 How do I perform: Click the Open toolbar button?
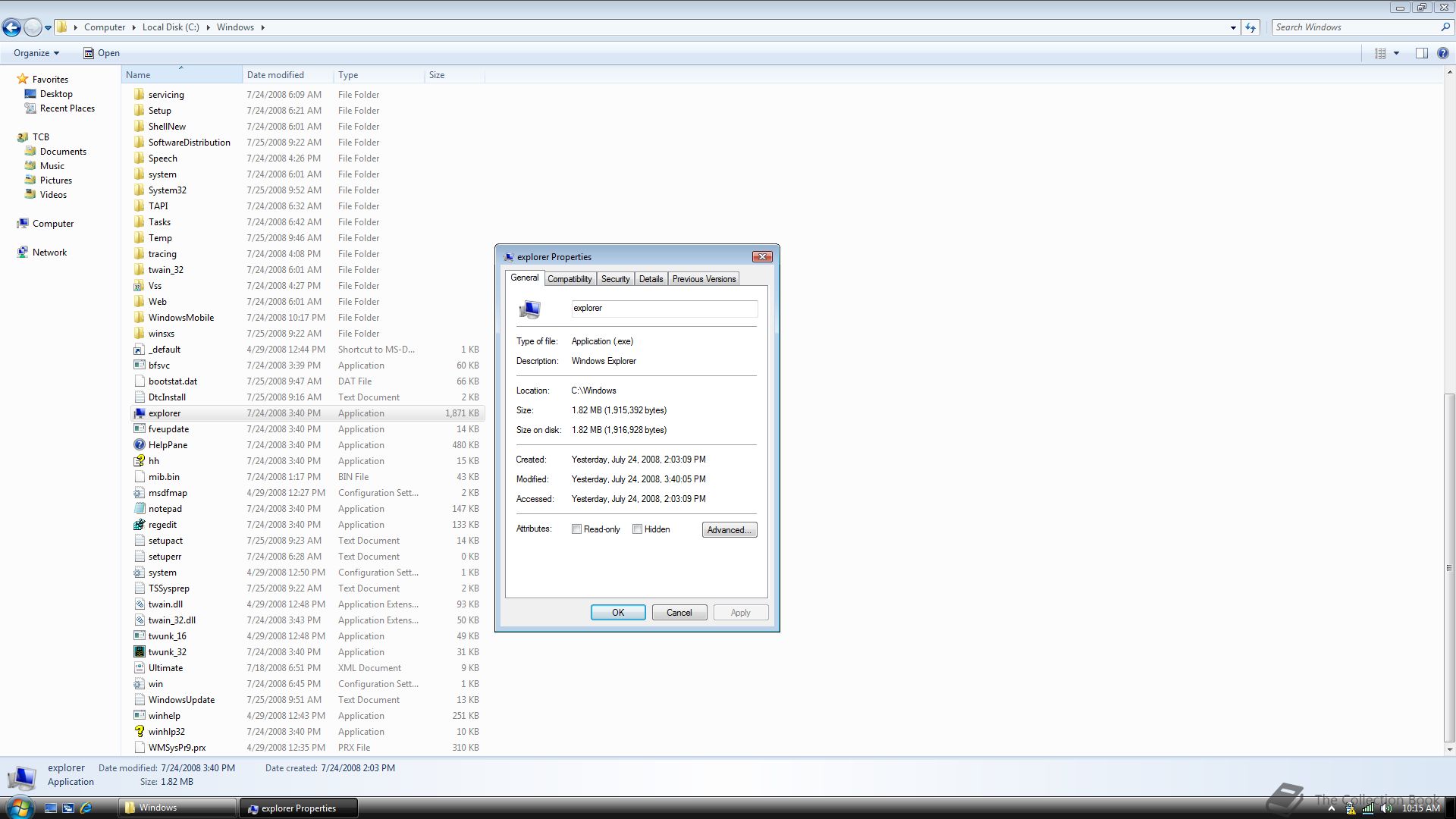[102, 53]
